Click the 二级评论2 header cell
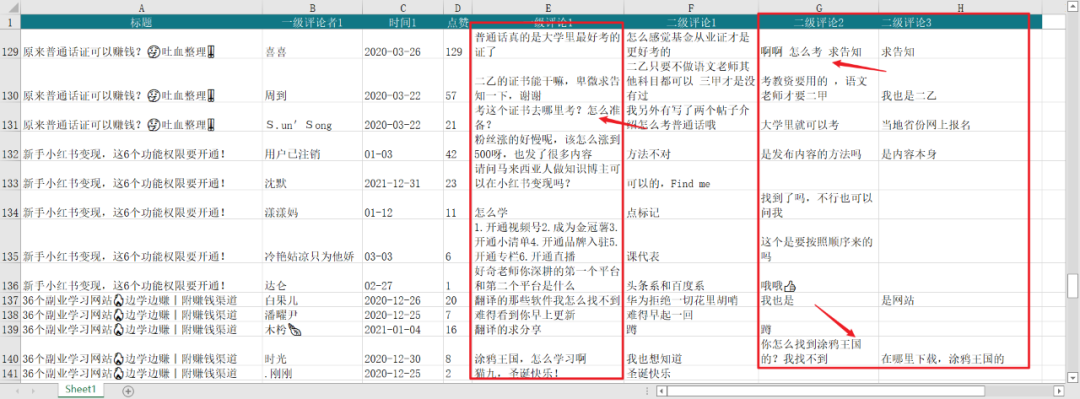 coord(818,22)
